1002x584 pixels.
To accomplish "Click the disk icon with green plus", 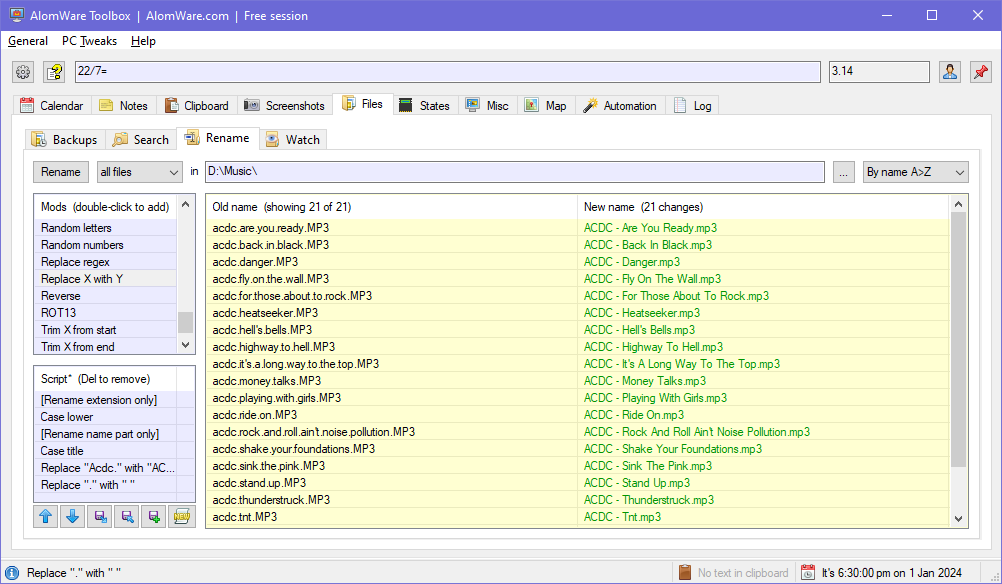I will [x=154, y=516].
